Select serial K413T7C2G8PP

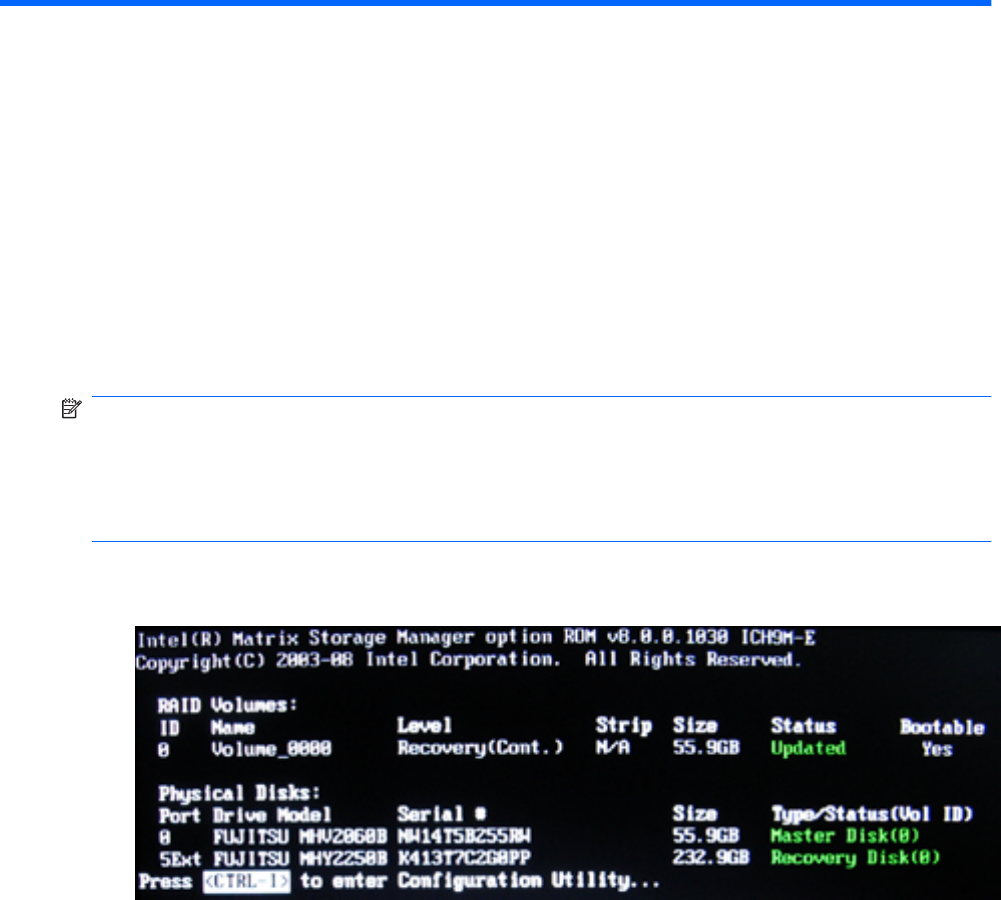pyautogui.click(x=464, y=859)
